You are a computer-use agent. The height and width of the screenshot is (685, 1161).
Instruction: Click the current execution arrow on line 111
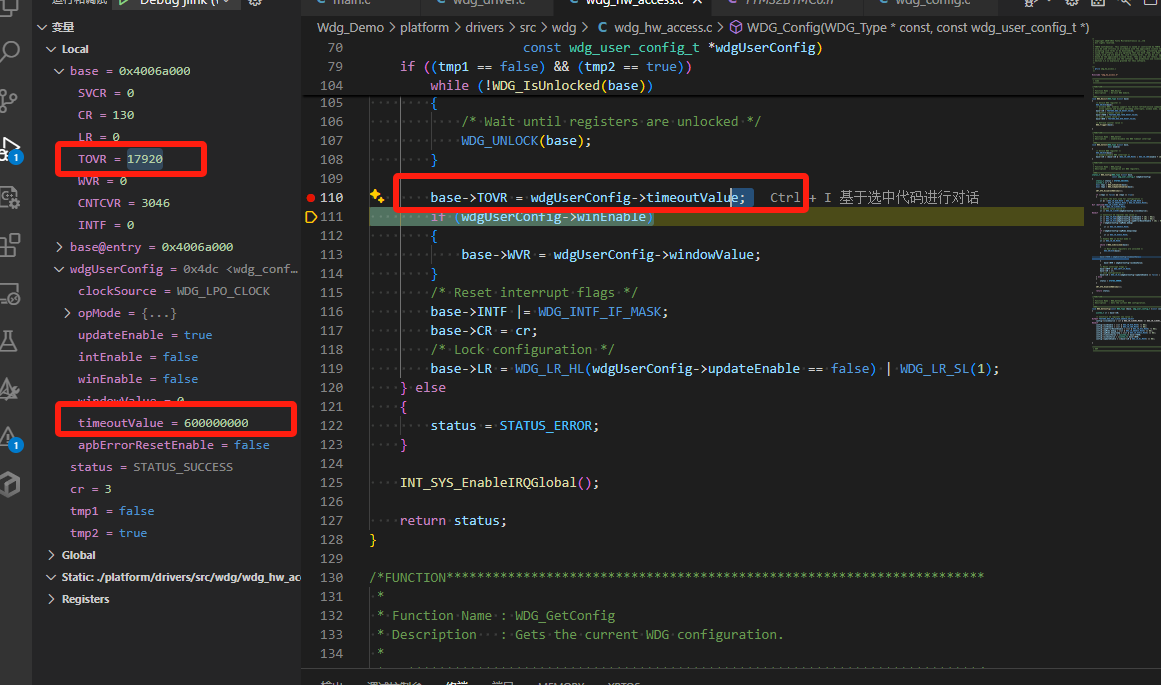311,217
